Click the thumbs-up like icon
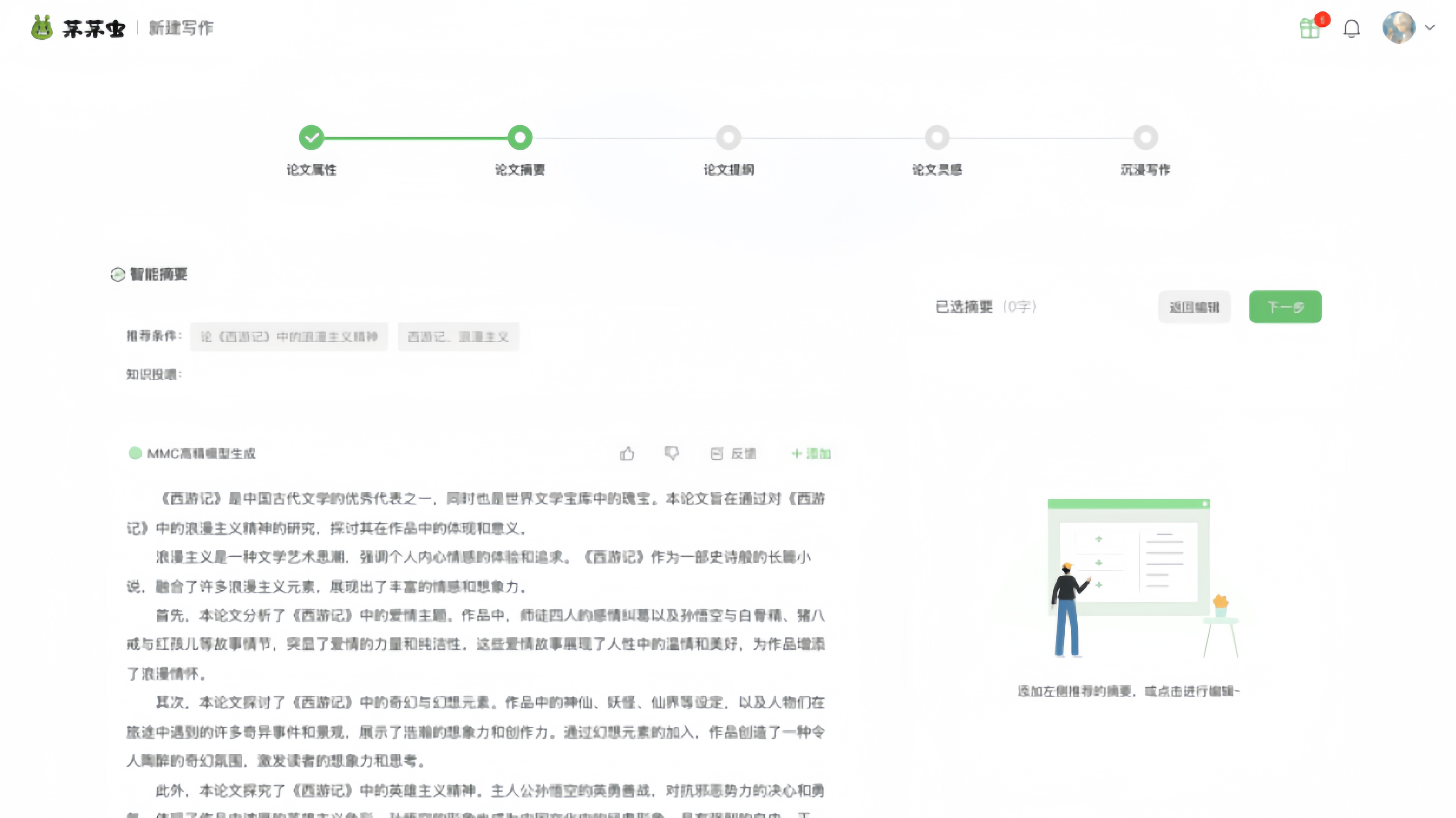The width and height of the screenshot is (1456, 818). pos(627,454)
